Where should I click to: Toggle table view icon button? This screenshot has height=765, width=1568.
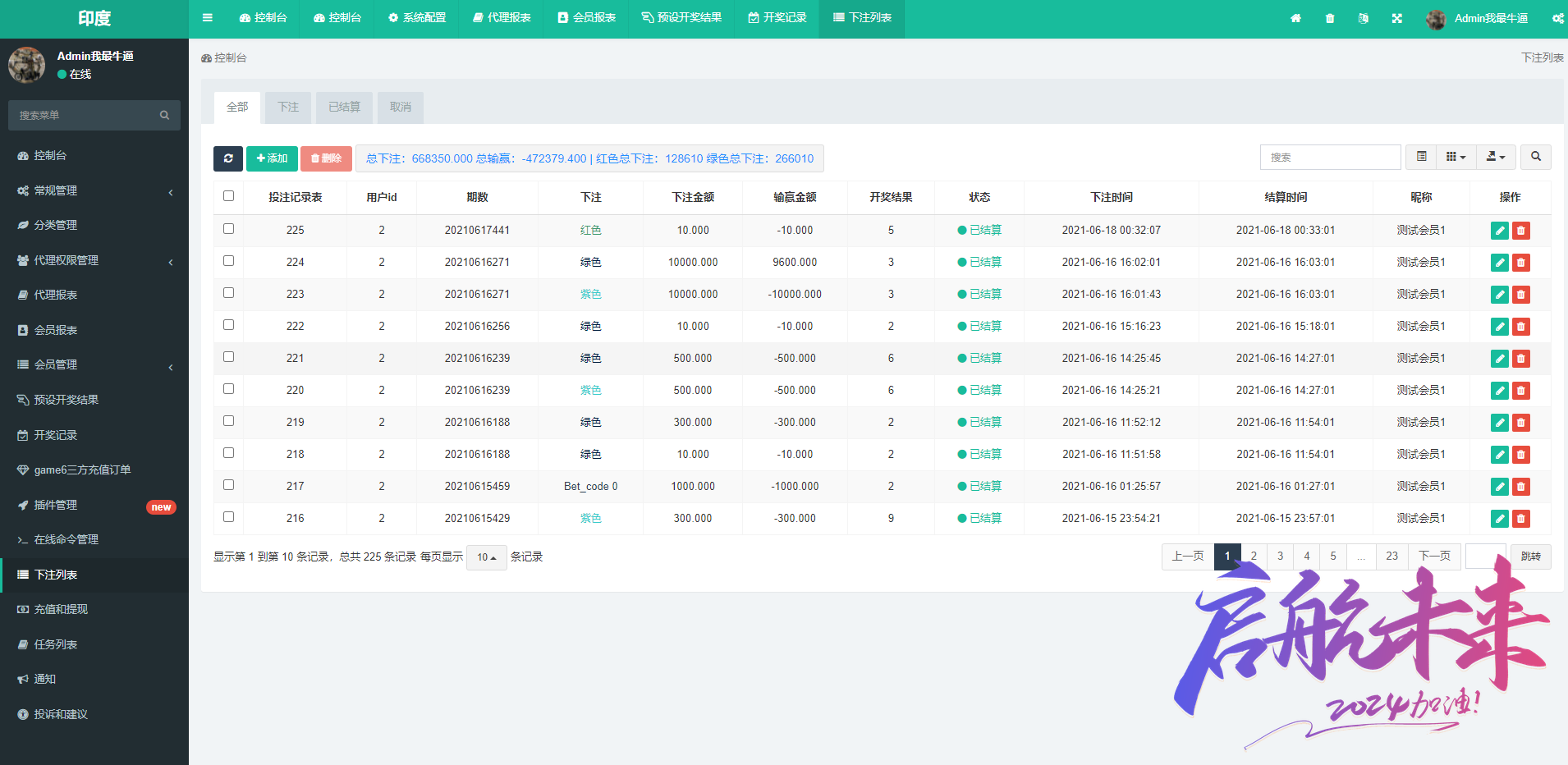coord(1422,157)
